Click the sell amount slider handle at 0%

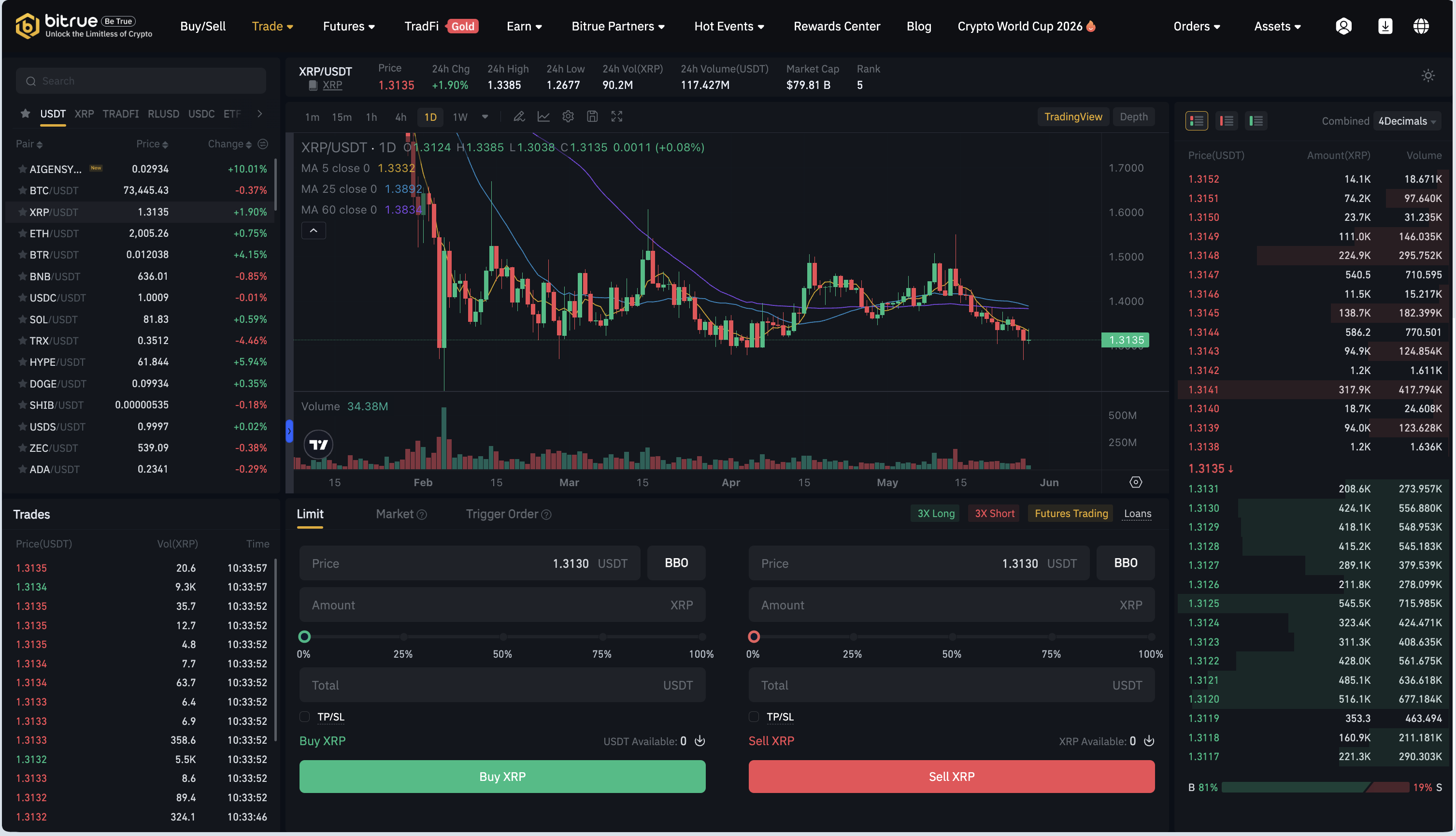click(754, 637)
